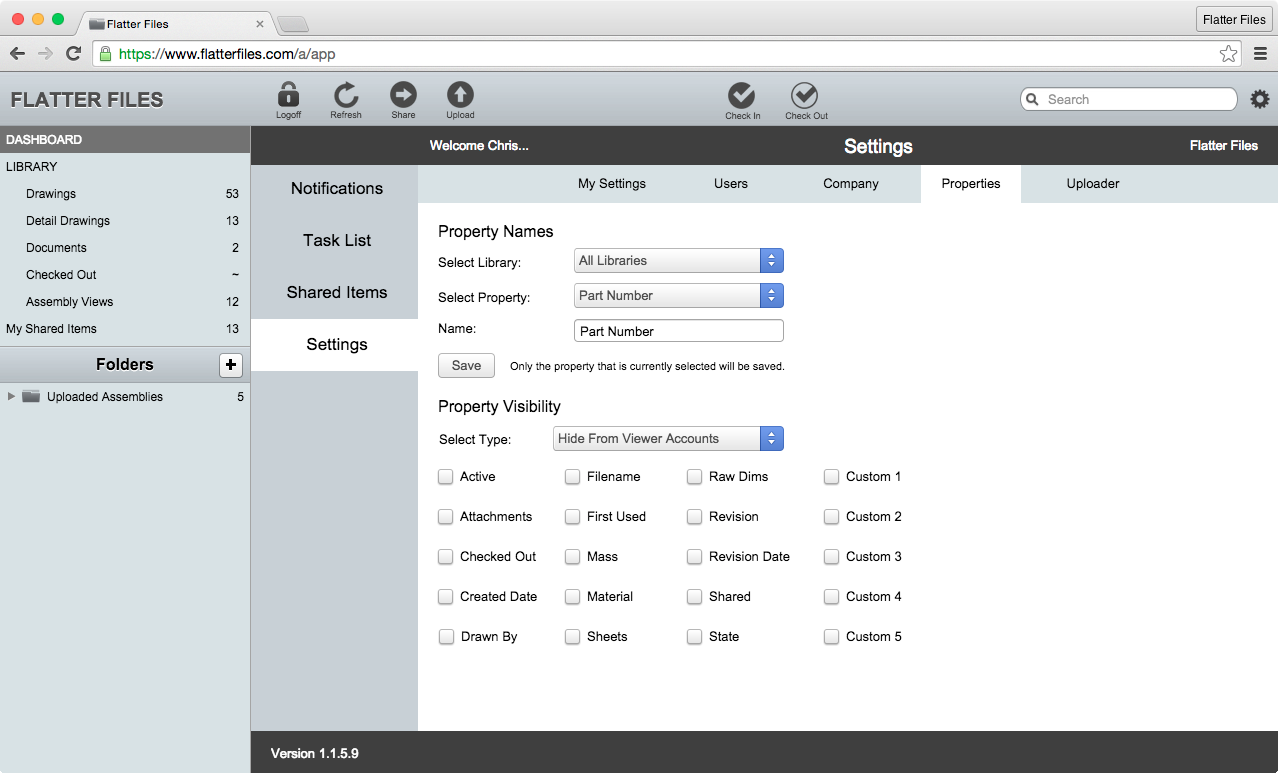
Task: Tick the Checked Out checkbox
Action: pos(446,557)
